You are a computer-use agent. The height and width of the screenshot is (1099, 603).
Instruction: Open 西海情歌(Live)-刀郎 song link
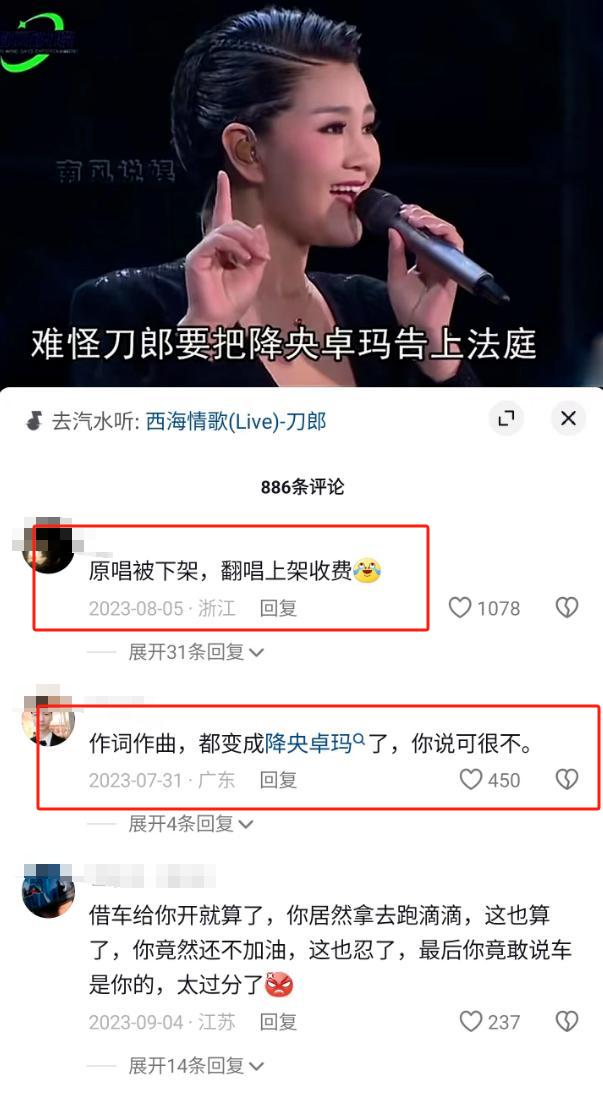pyautogui.click(x=236, y=421)
